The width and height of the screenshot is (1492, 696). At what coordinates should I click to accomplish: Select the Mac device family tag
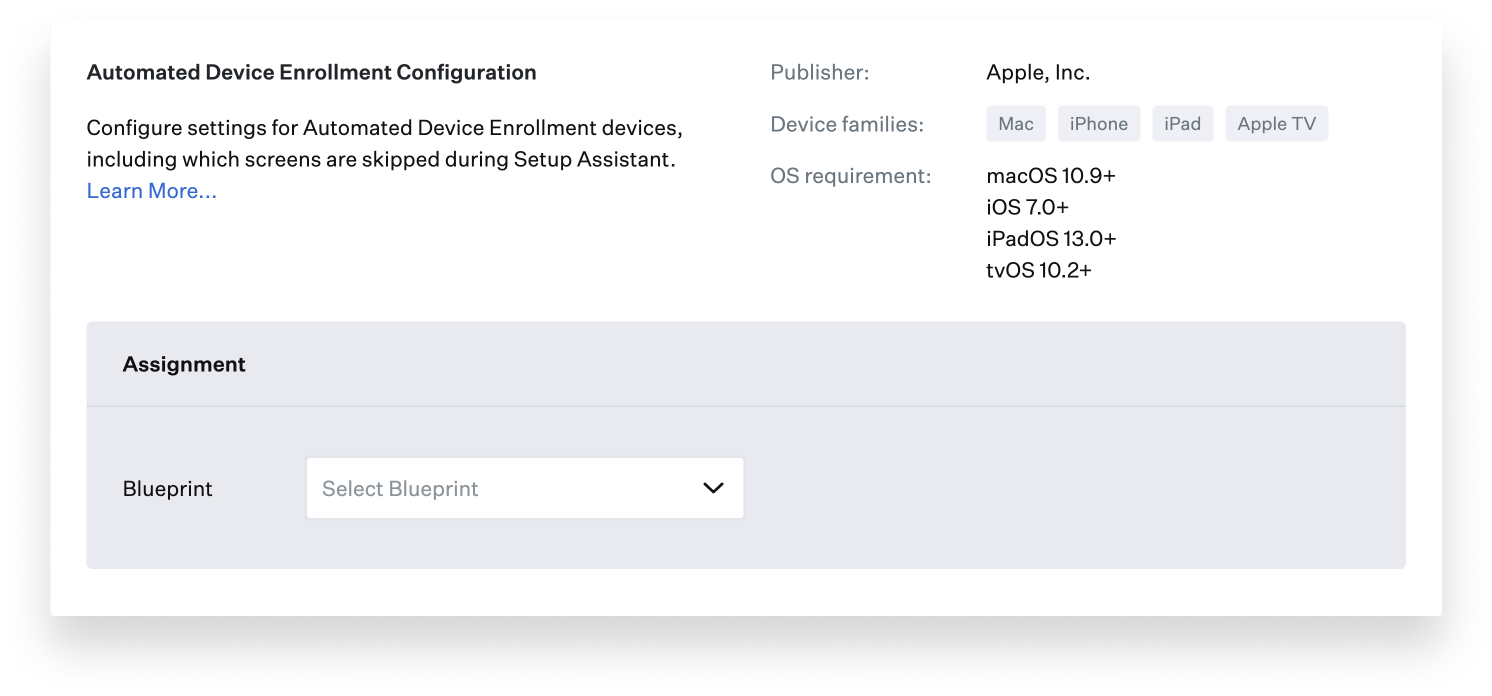click(x=1015, y=124)
